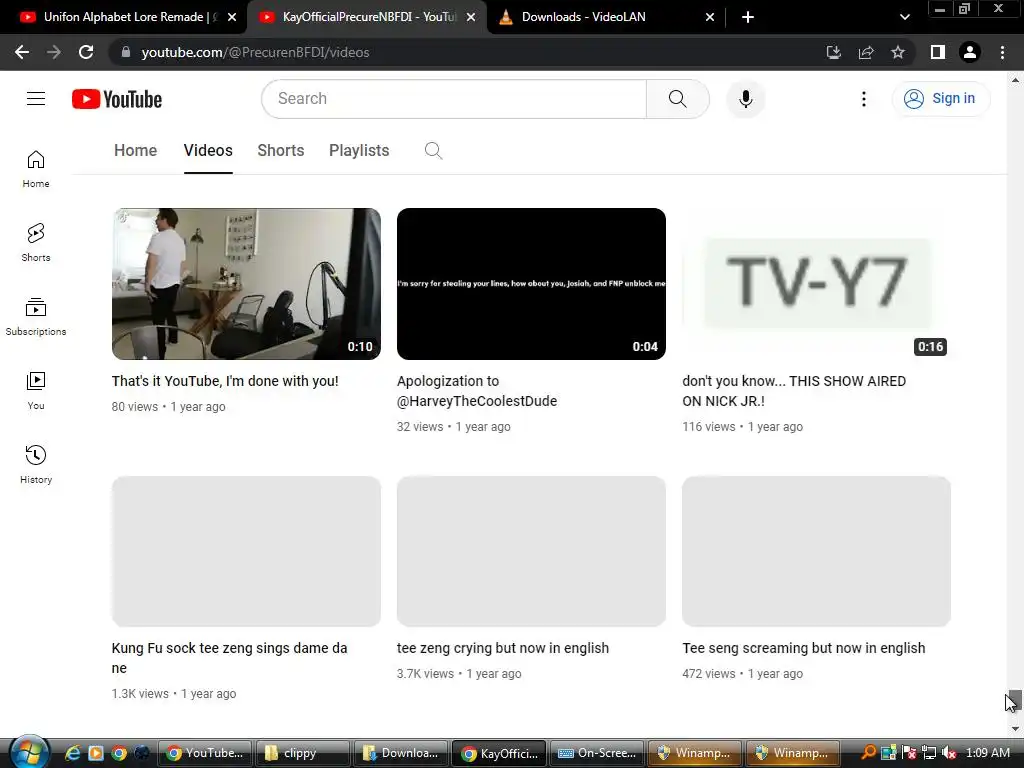
Task: Click the address bar URL
Action: pyautogui.click(x=255, y=52)
